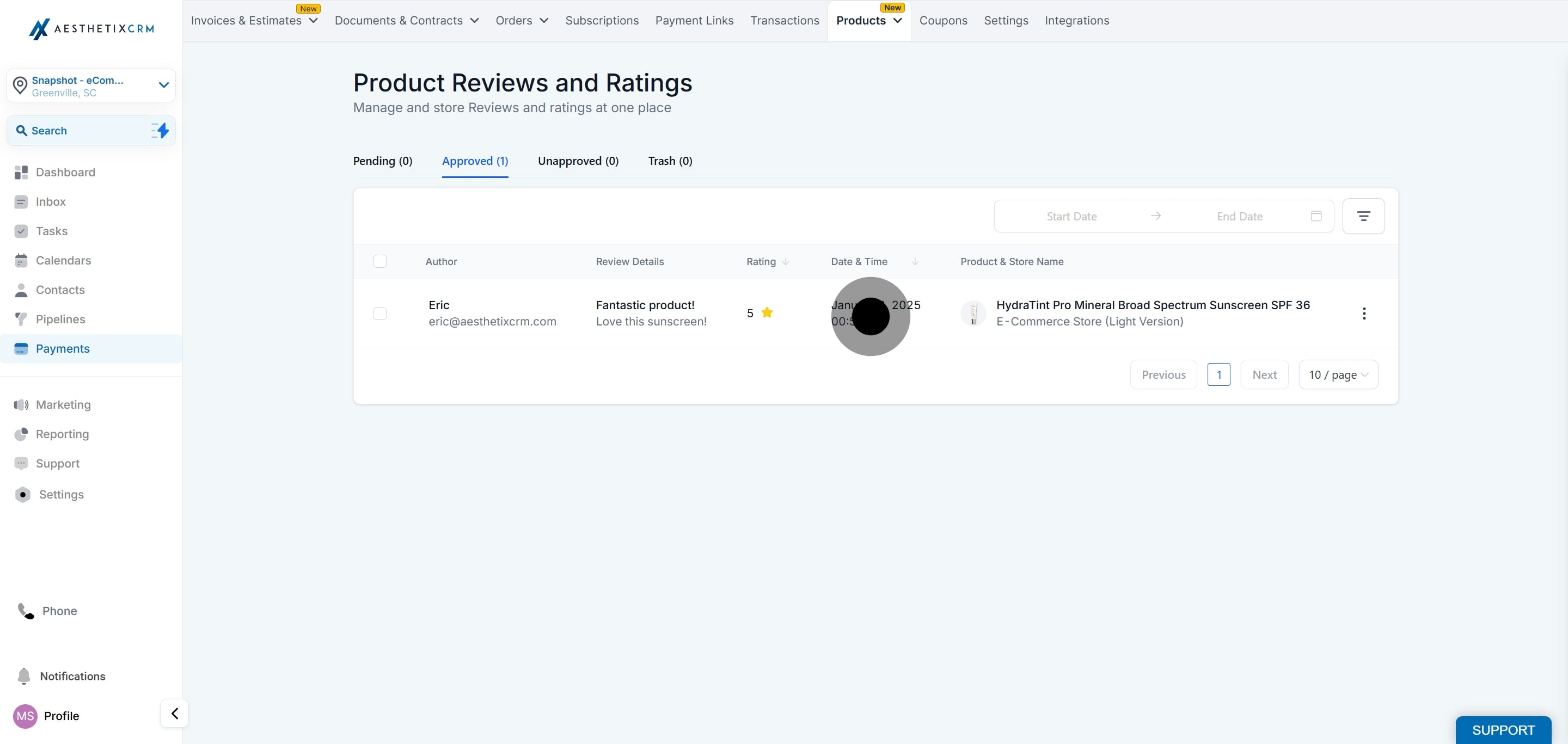Image resolution: width=1568 pixels, height=744 pixels.
Task: Sort reviews by Rating column arrow
Action: tap(785, 262)
